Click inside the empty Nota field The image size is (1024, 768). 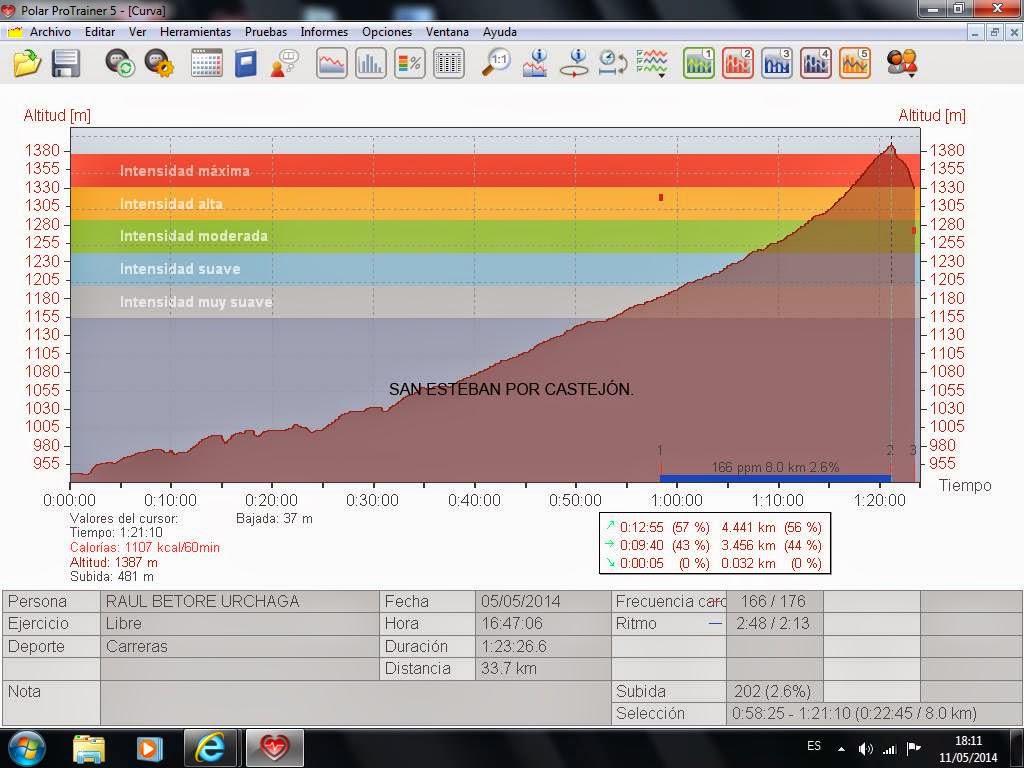(355, 703)
